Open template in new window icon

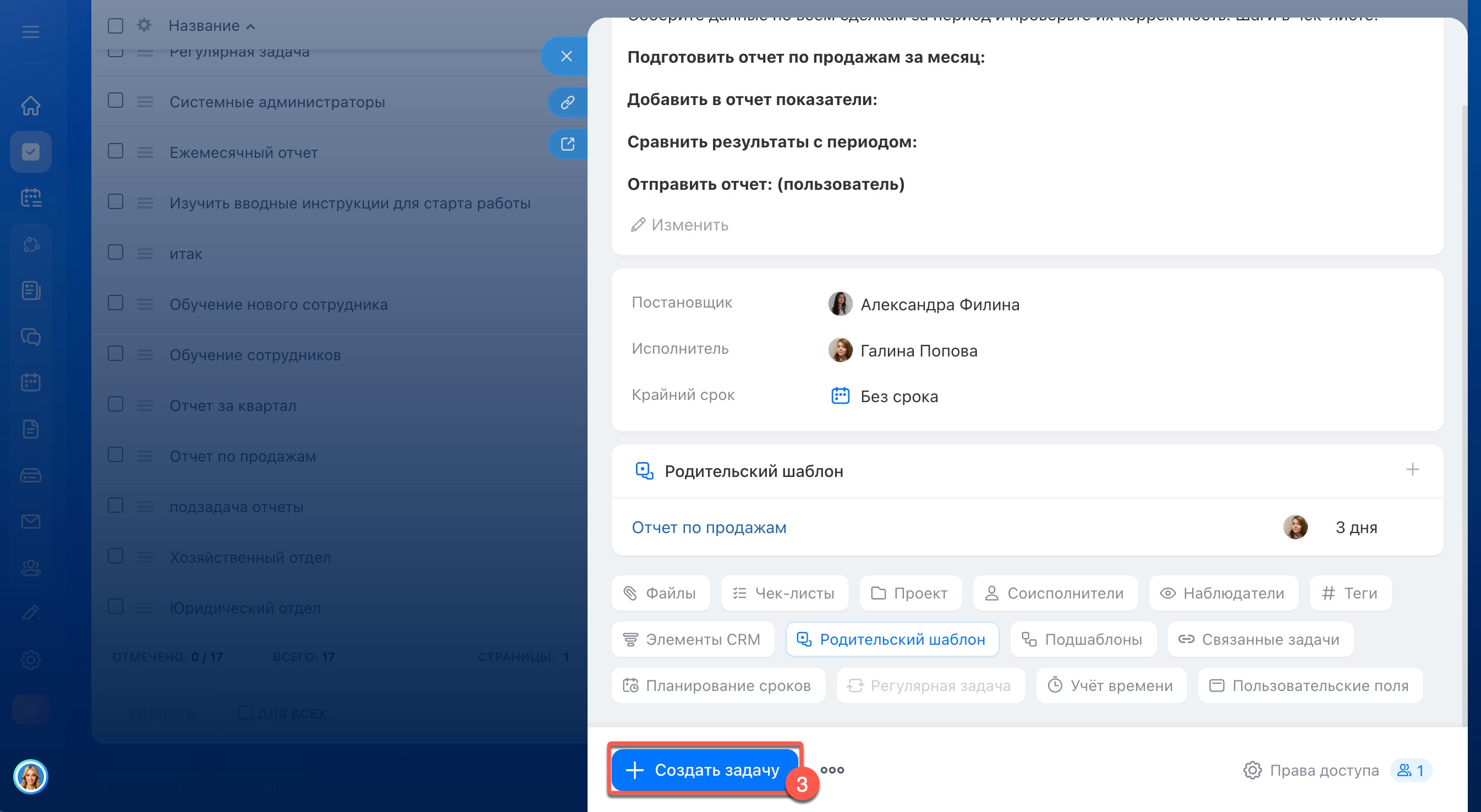[x=567, y=144]
